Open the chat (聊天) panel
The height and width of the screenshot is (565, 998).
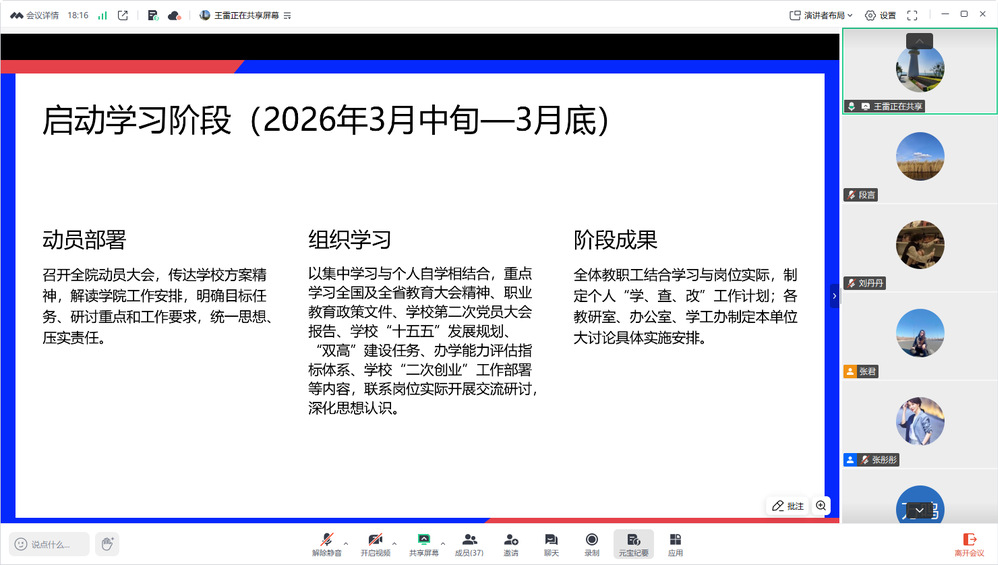pyautogui.click(x=550, y=543)
